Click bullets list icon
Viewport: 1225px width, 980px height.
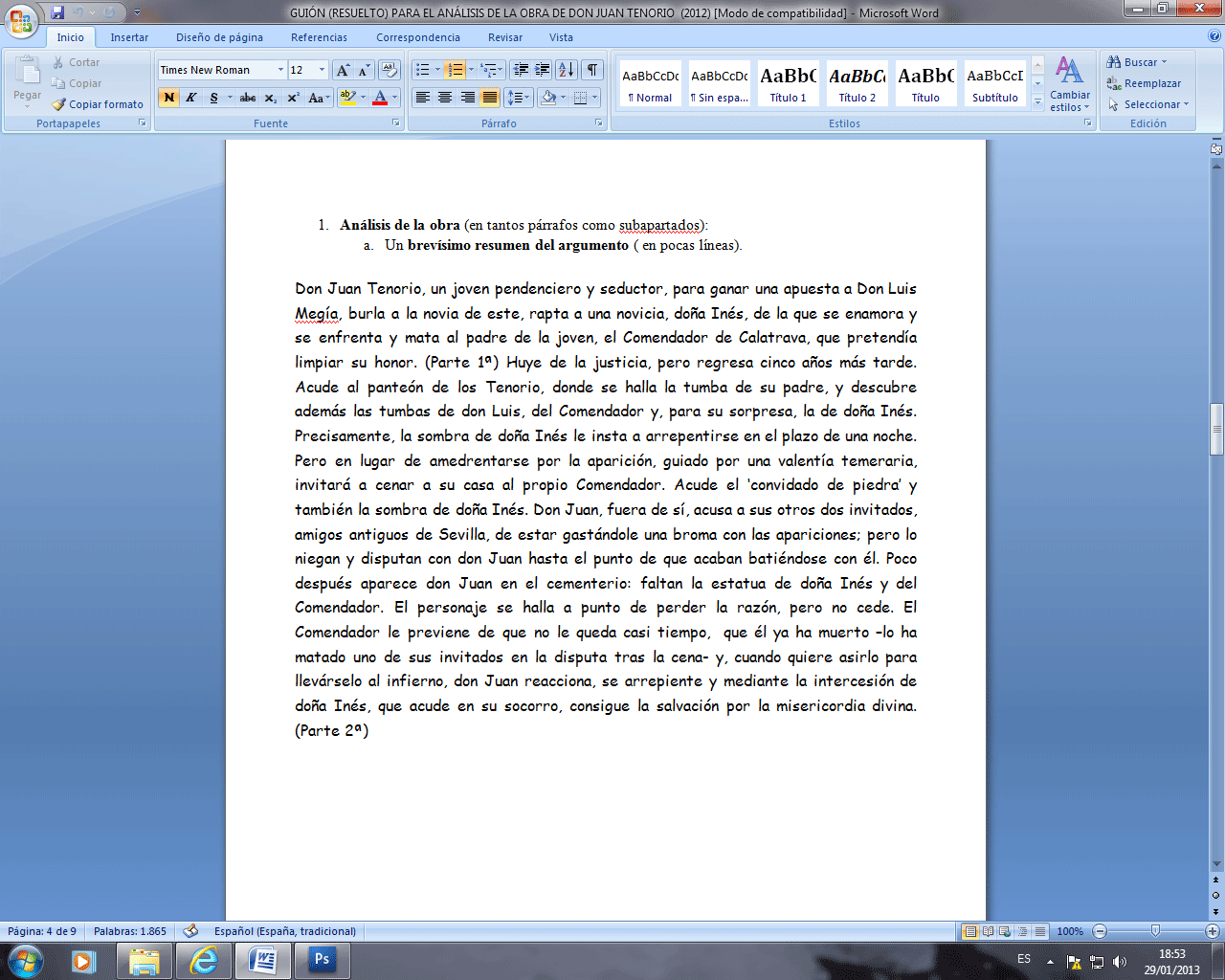pyautogui.click(x=422, y=70)
